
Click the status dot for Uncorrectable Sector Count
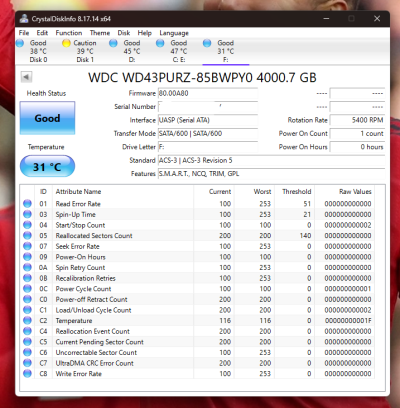point(27,352)
